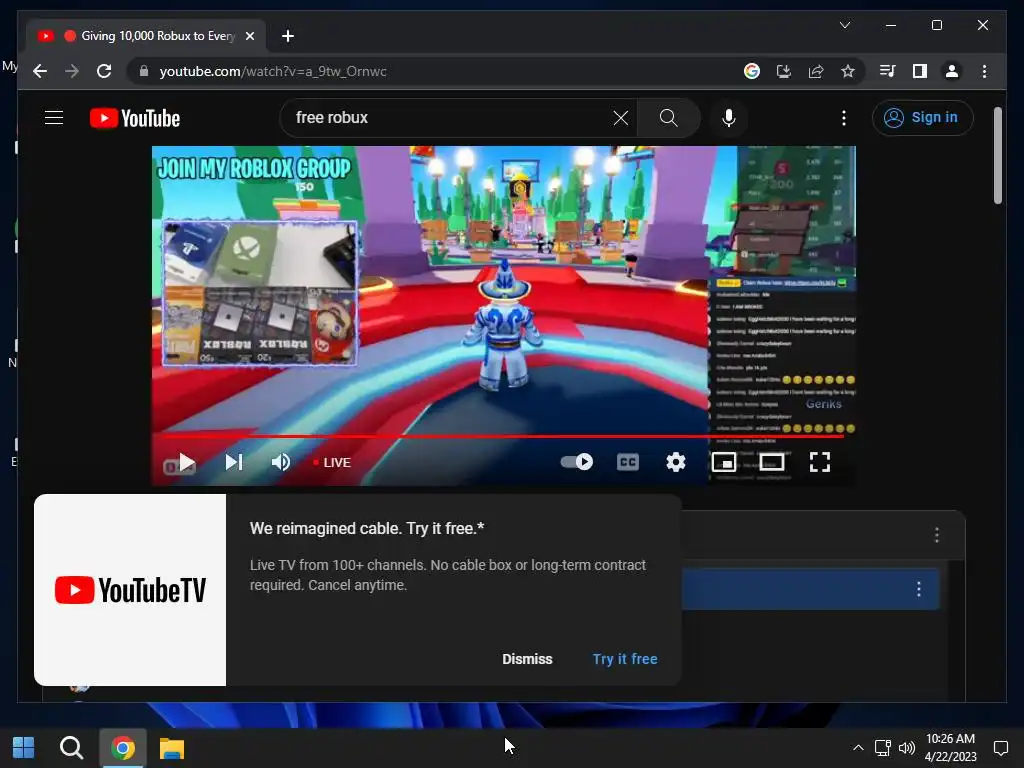The height and width of the screenshot is (768, 1024).
Task: Choose 'Try it free' offer
Action: point(625,659)
